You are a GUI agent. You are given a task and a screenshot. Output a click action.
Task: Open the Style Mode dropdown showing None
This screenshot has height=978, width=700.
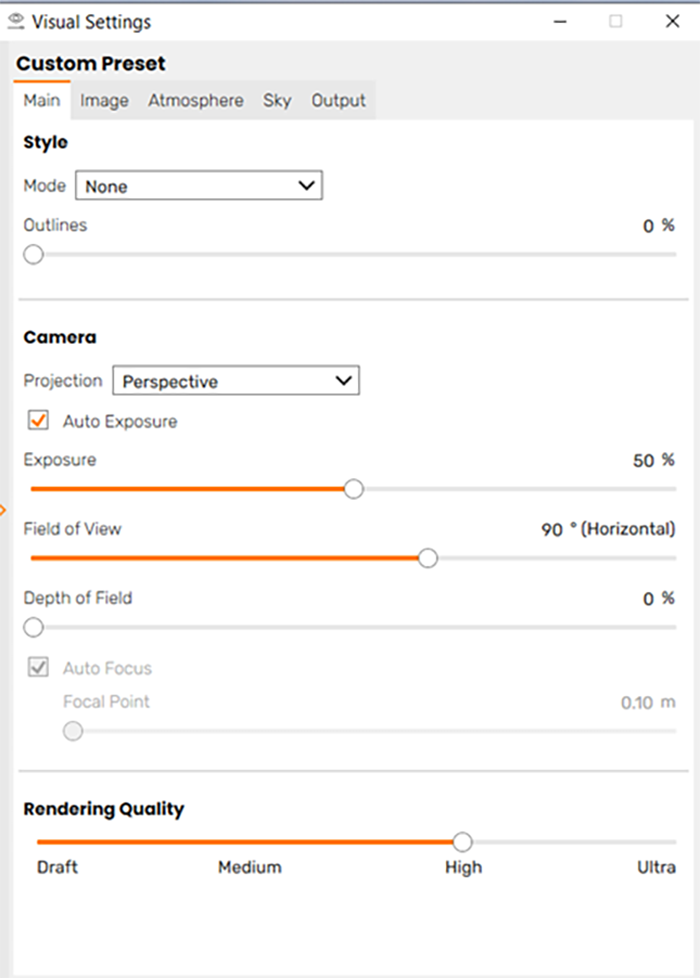(x=199, y=185)
